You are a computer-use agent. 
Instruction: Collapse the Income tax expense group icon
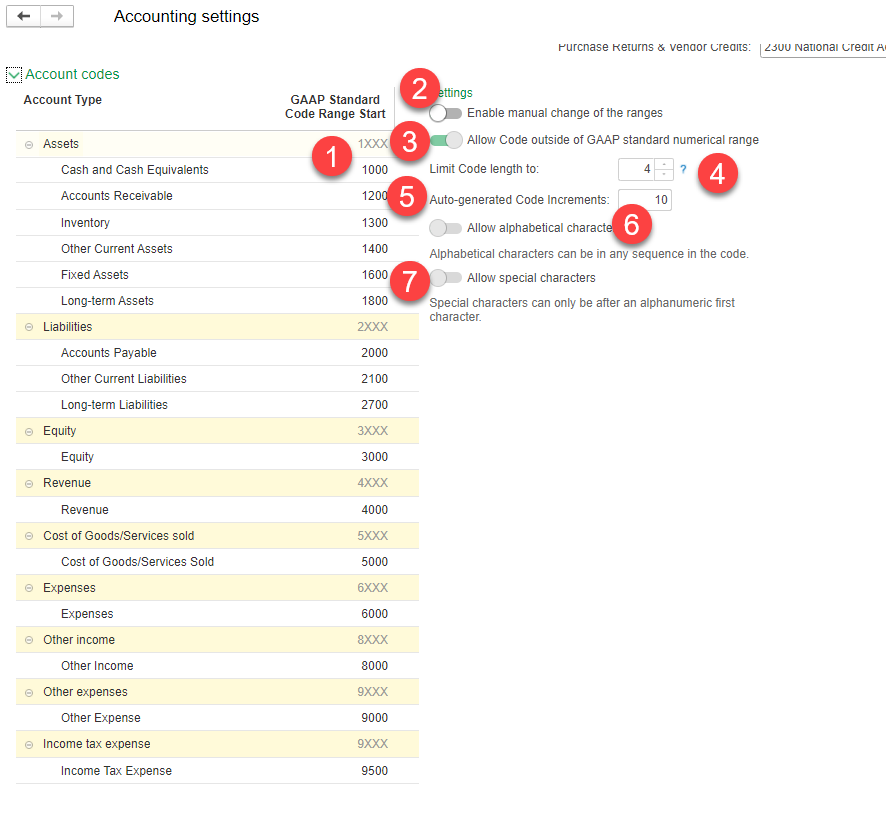(29, 745)
